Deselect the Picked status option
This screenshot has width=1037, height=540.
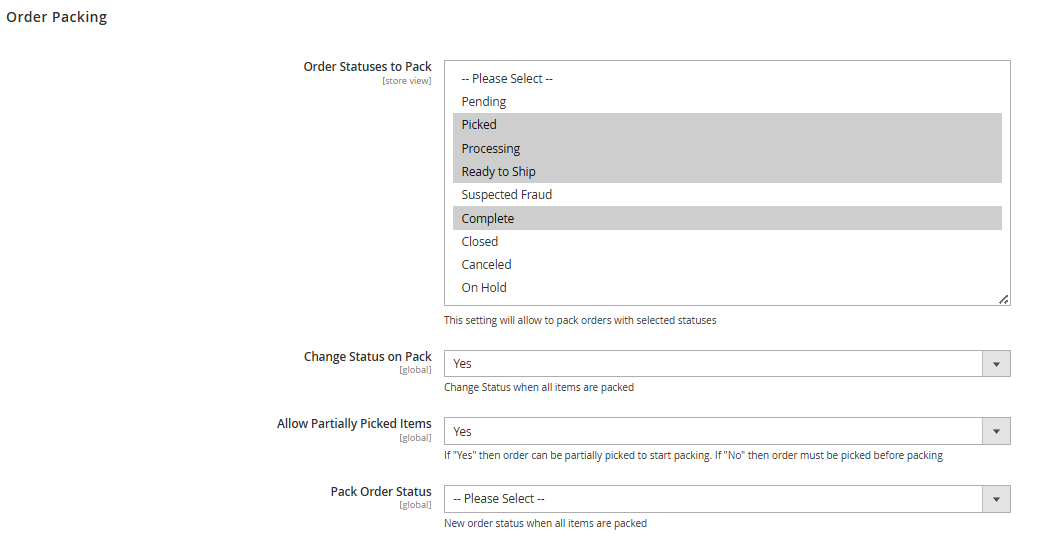pos(479,125)
